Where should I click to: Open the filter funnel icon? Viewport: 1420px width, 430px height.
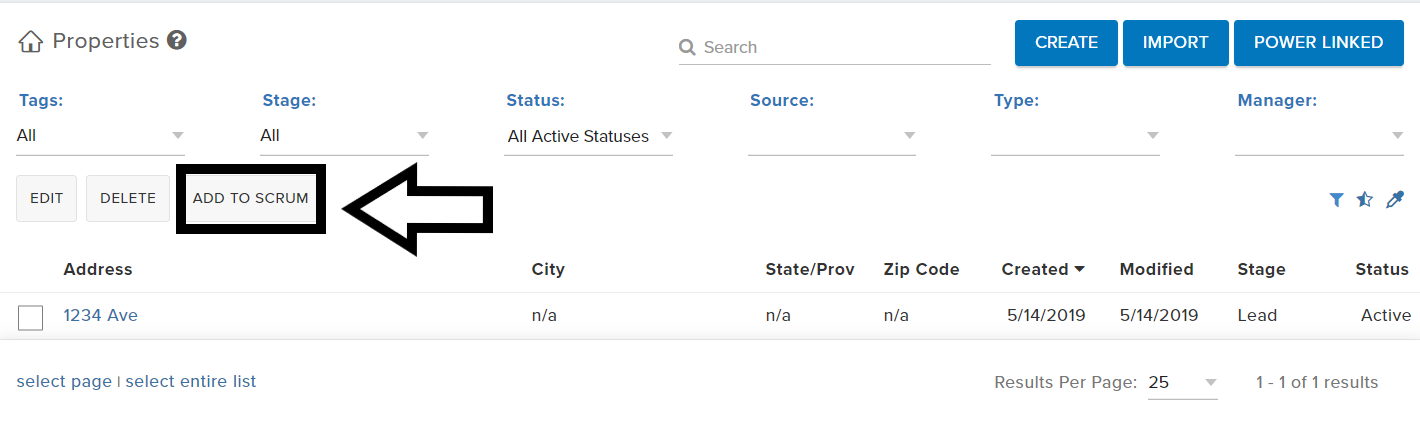[1336, 200]
